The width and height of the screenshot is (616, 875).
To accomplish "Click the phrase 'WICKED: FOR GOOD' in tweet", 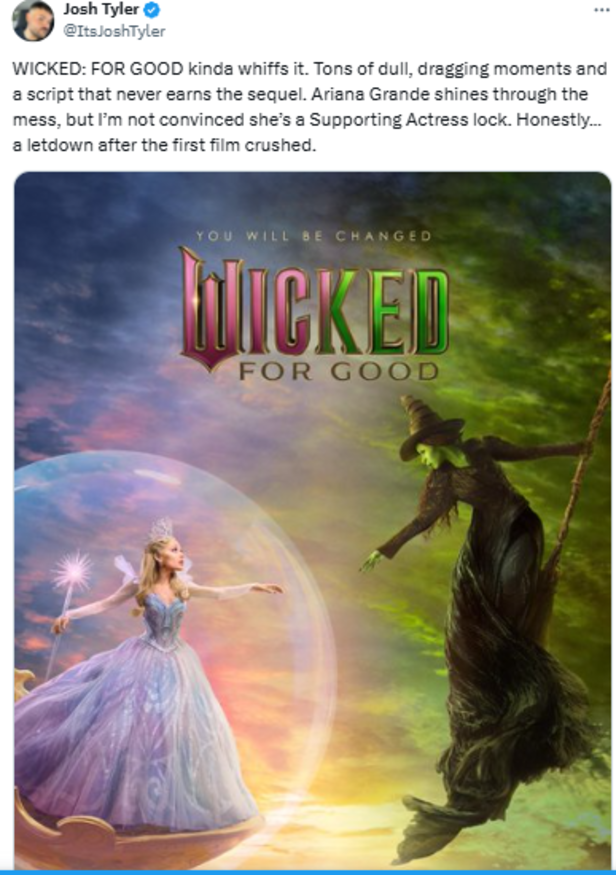I will pyautogui.click(x=98, y=69).
